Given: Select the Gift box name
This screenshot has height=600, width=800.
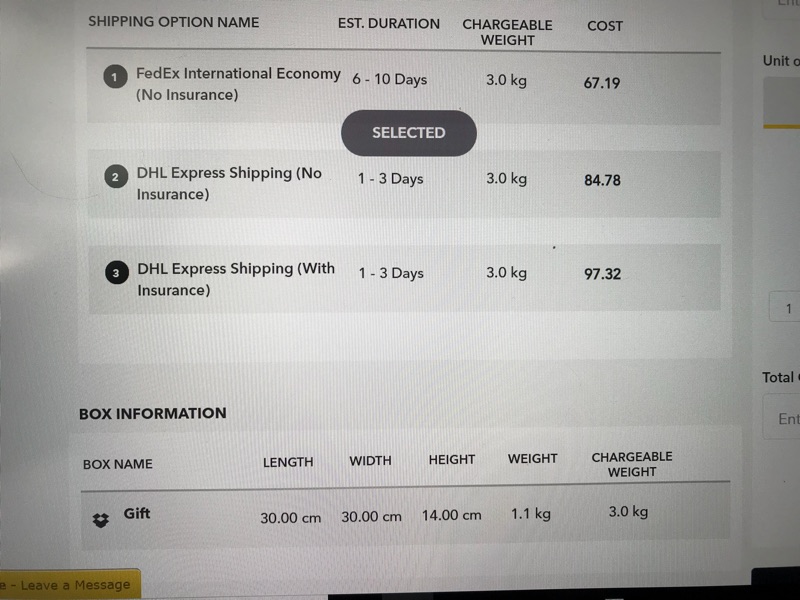Looking at the screenshot, I should click(137, 514).
